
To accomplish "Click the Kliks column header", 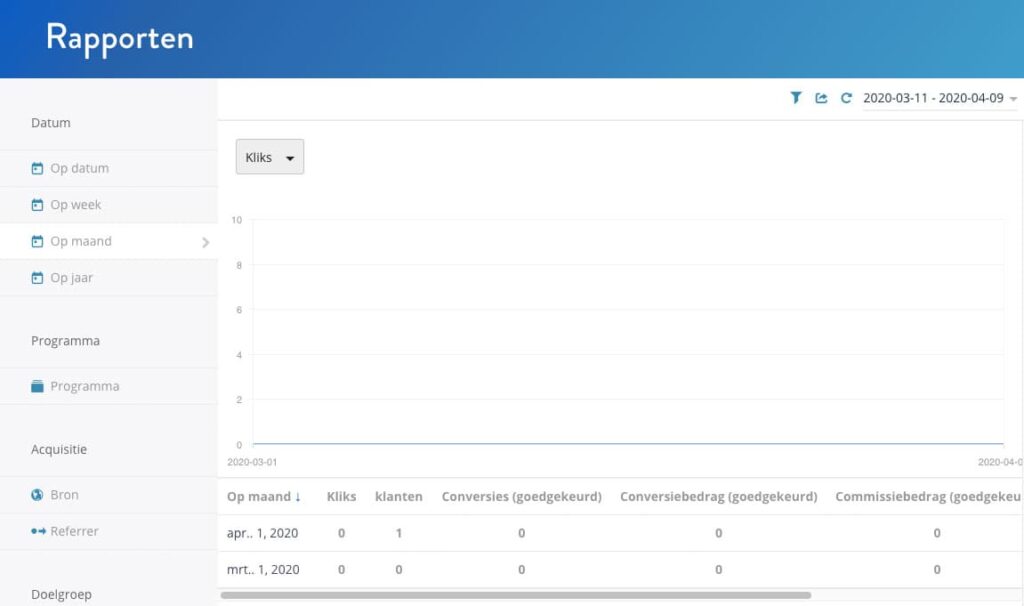I will click(x=341, y=496).
